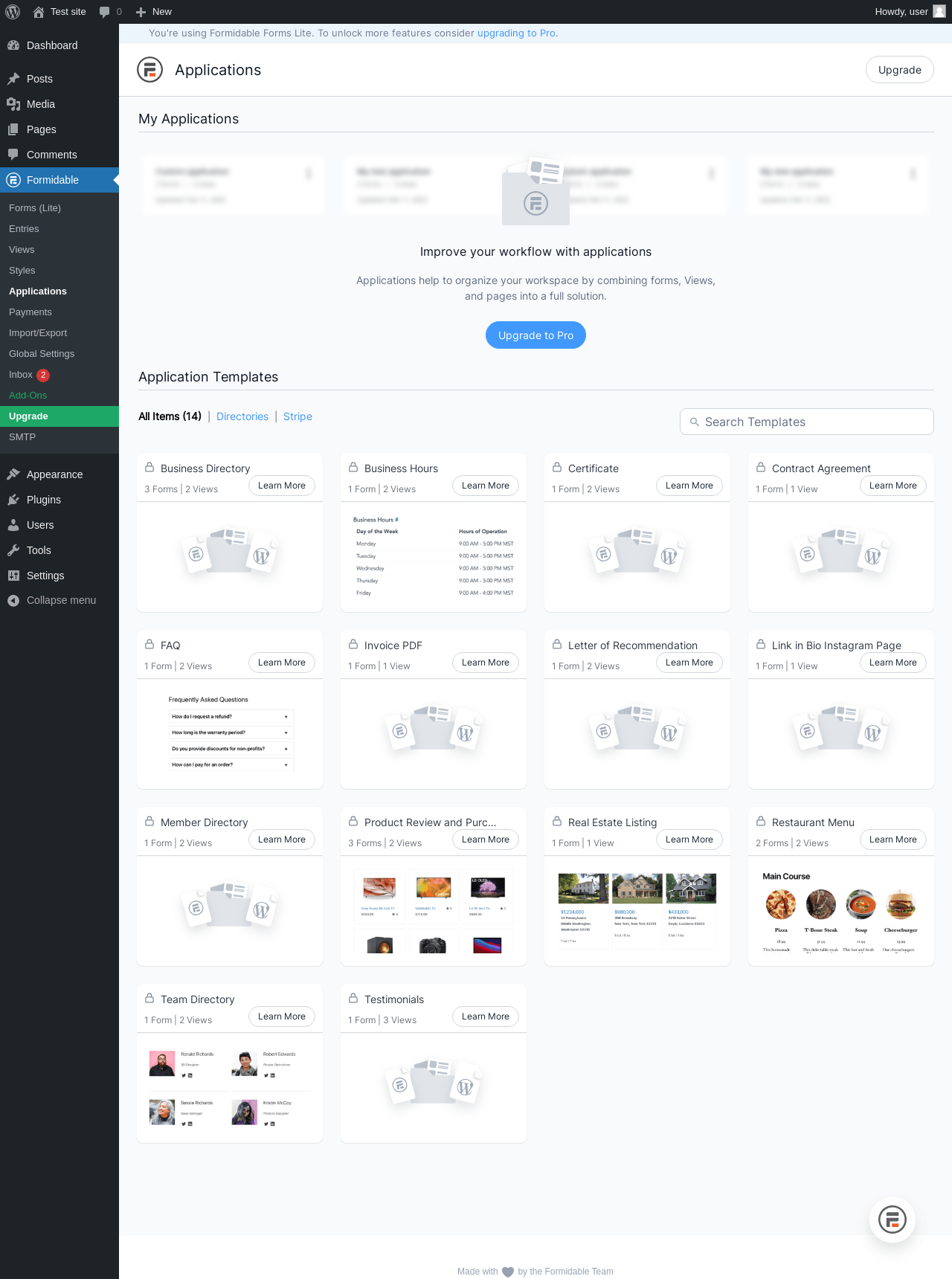Open the Restaurant Menu preview thumbnail

coord(841,911)
